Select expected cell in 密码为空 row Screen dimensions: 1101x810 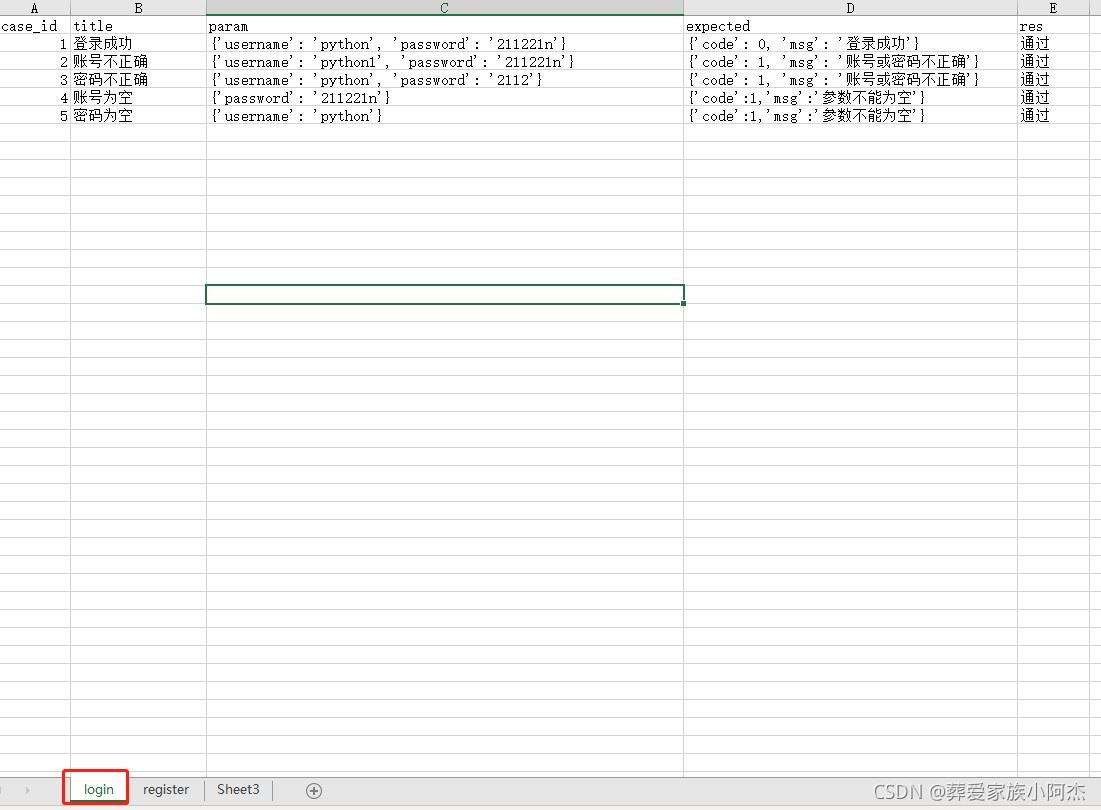pyautogui.click(x=850, y=115)
